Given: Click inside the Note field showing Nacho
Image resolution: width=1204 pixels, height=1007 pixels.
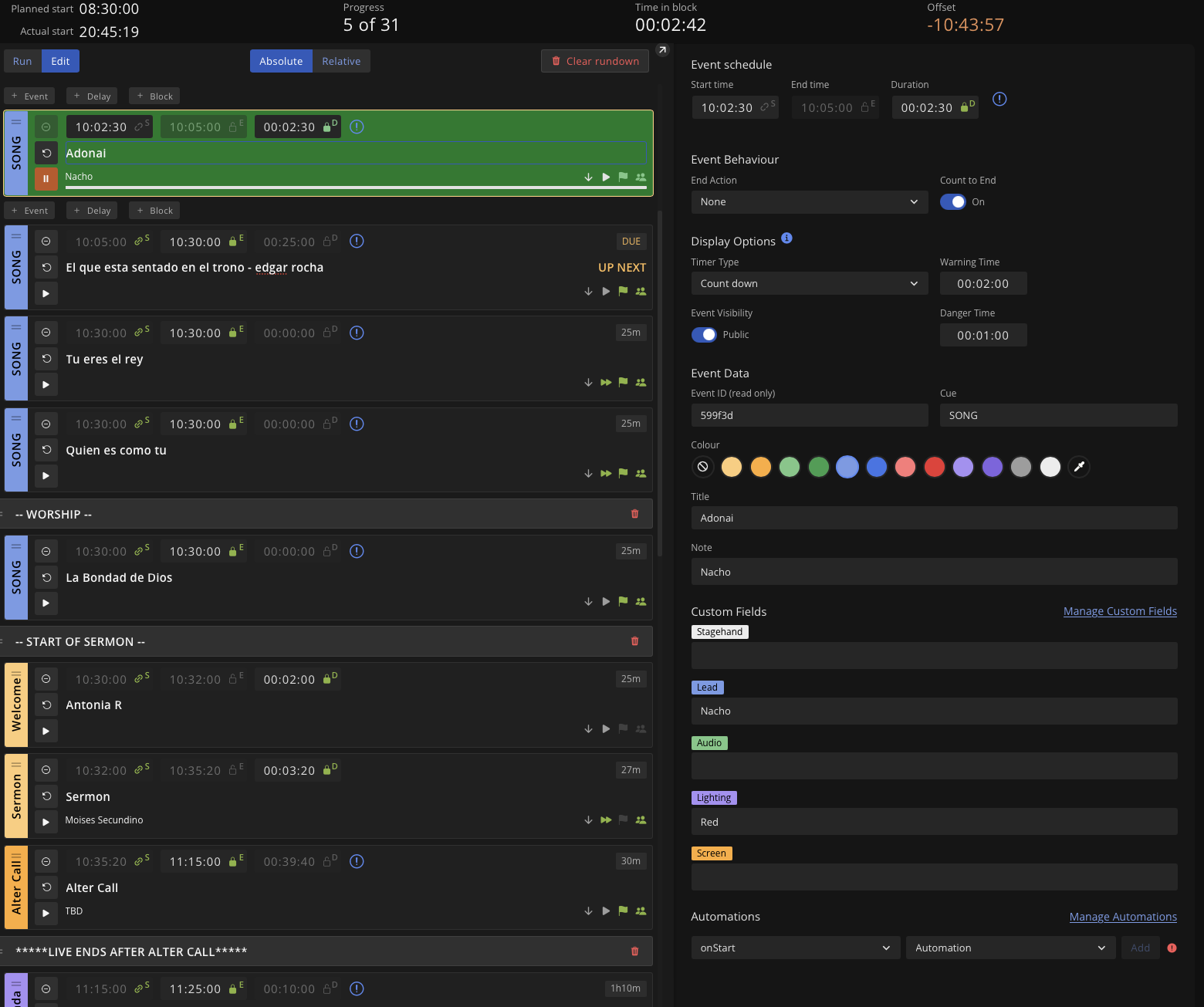Looking at the screenshot, I should tap(934, 571).
